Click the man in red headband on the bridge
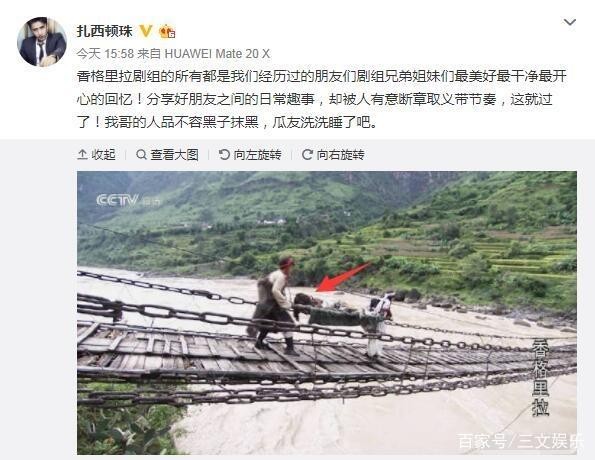Viewport: 595px width, 460px height. pyautogui.click(x=272, y=304)
